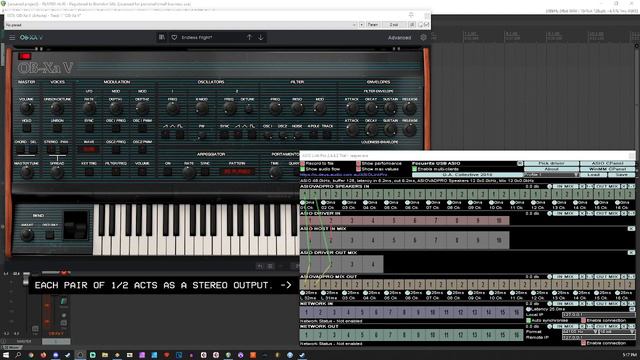Click Load profile button
Viewport: 640px width, 360px height.
pyautogui.click(x=593, y=175)
